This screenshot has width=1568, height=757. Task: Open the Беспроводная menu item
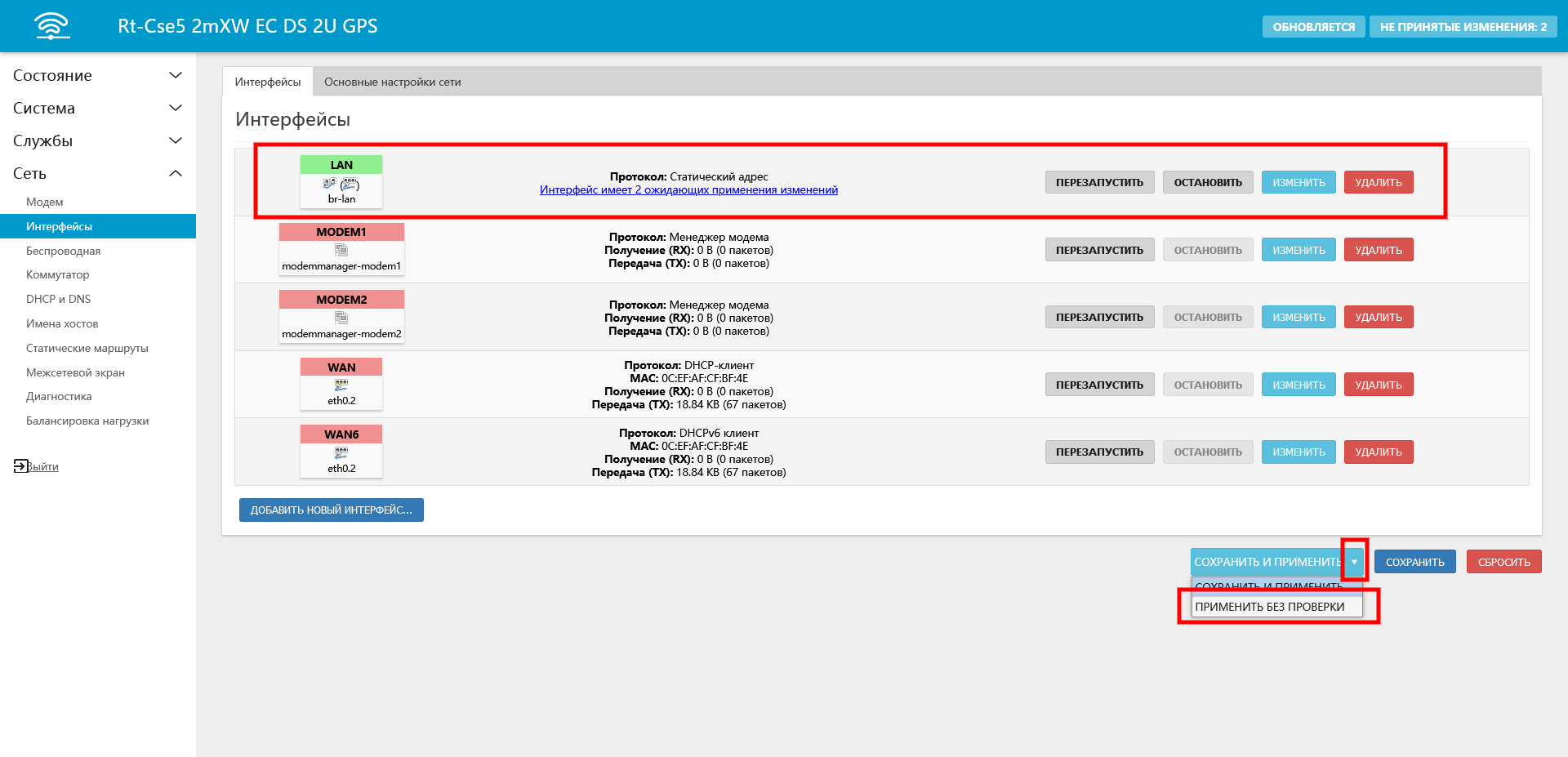pyautogui.click(x=64, y=251)
